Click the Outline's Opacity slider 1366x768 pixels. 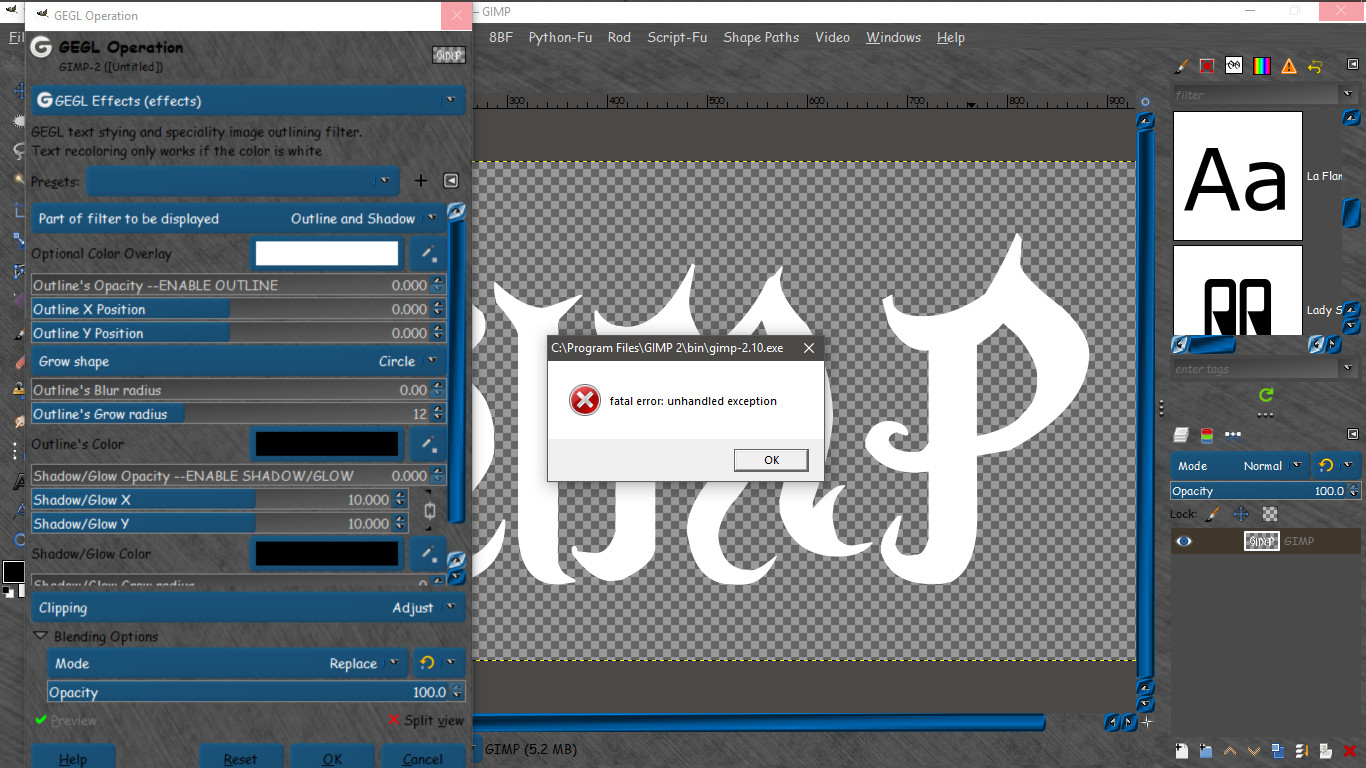239,285
